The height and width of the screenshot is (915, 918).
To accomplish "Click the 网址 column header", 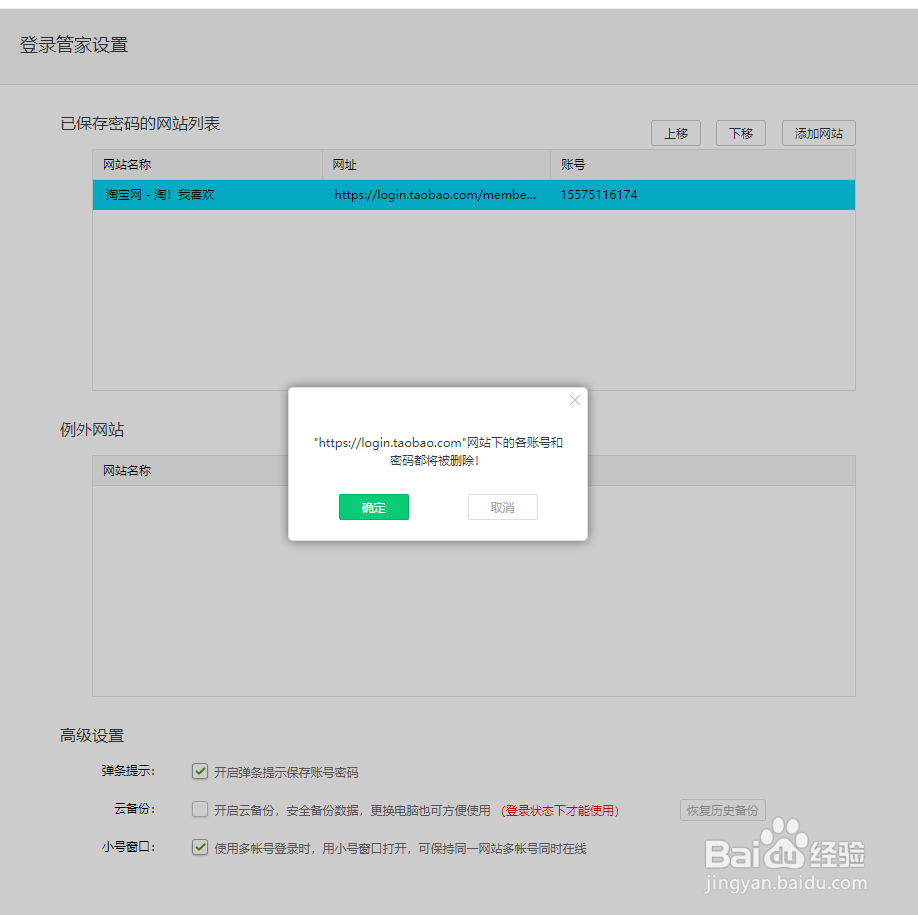I will 344,165.
